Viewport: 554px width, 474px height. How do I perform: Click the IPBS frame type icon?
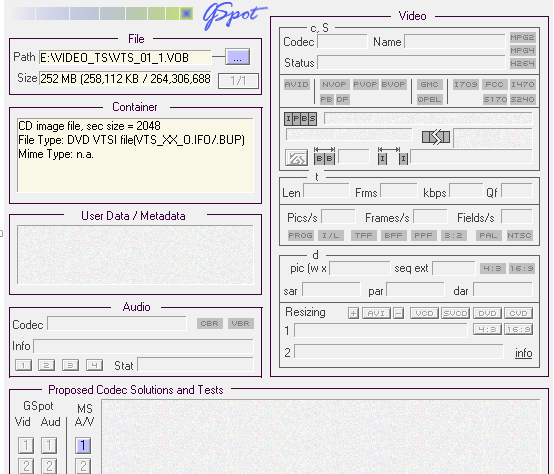[300, 119]
